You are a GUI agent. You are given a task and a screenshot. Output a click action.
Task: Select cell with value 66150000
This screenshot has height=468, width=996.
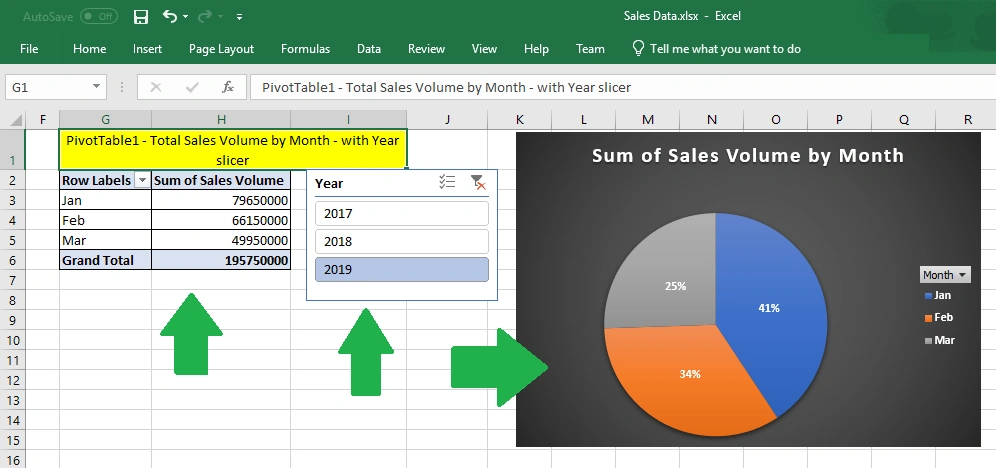pos(221,220)
